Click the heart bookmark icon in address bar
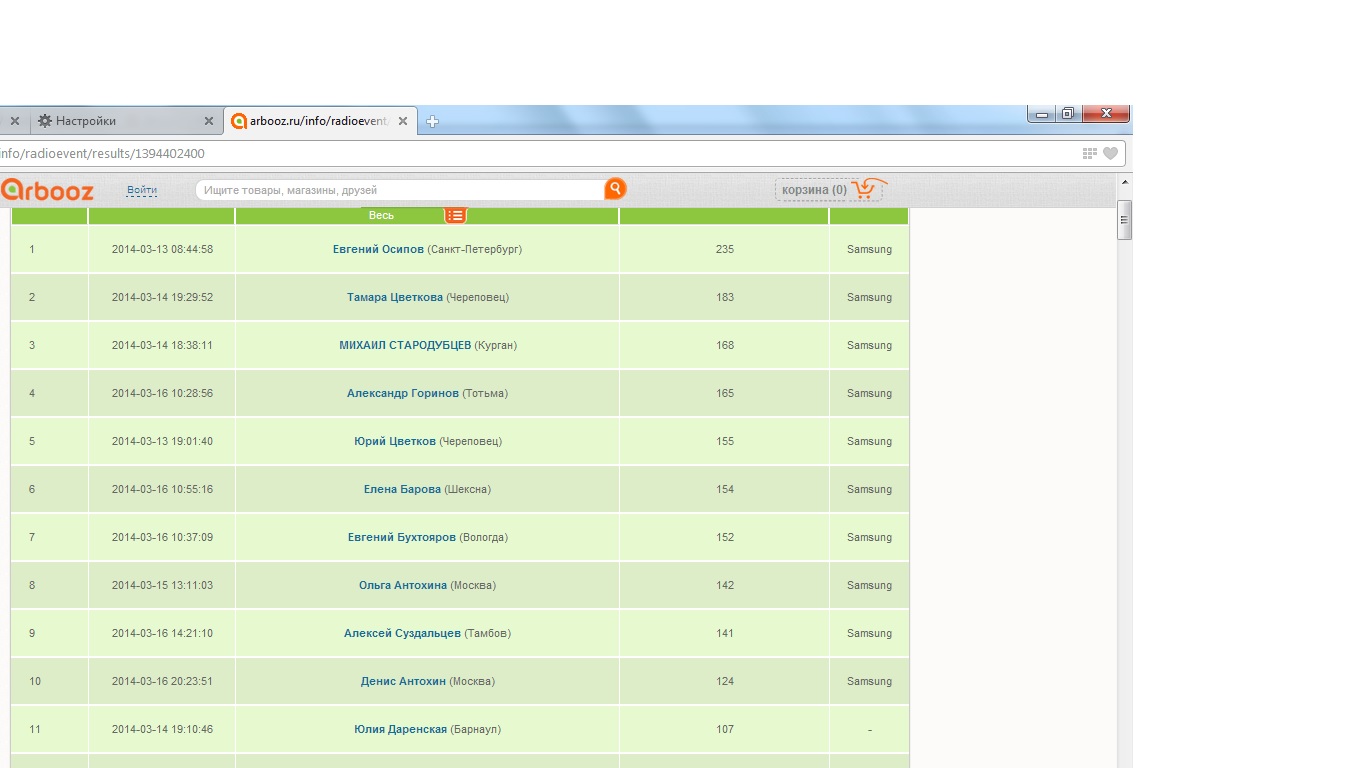The width and height of the screenshot is (1366, 768). [x=1110, y=153]
